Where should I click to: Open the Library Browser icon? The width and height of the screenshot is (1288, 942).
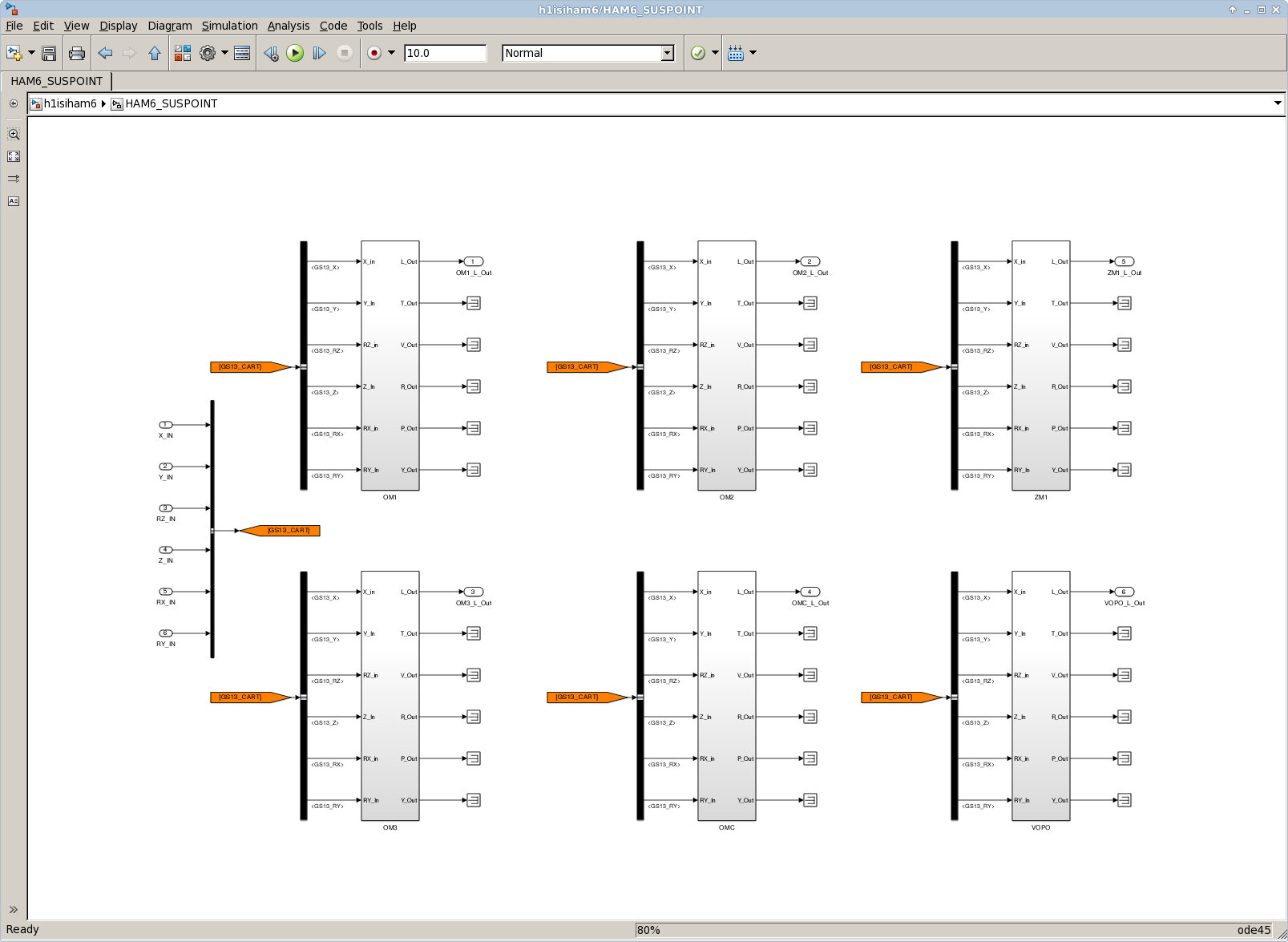point(183,53)
